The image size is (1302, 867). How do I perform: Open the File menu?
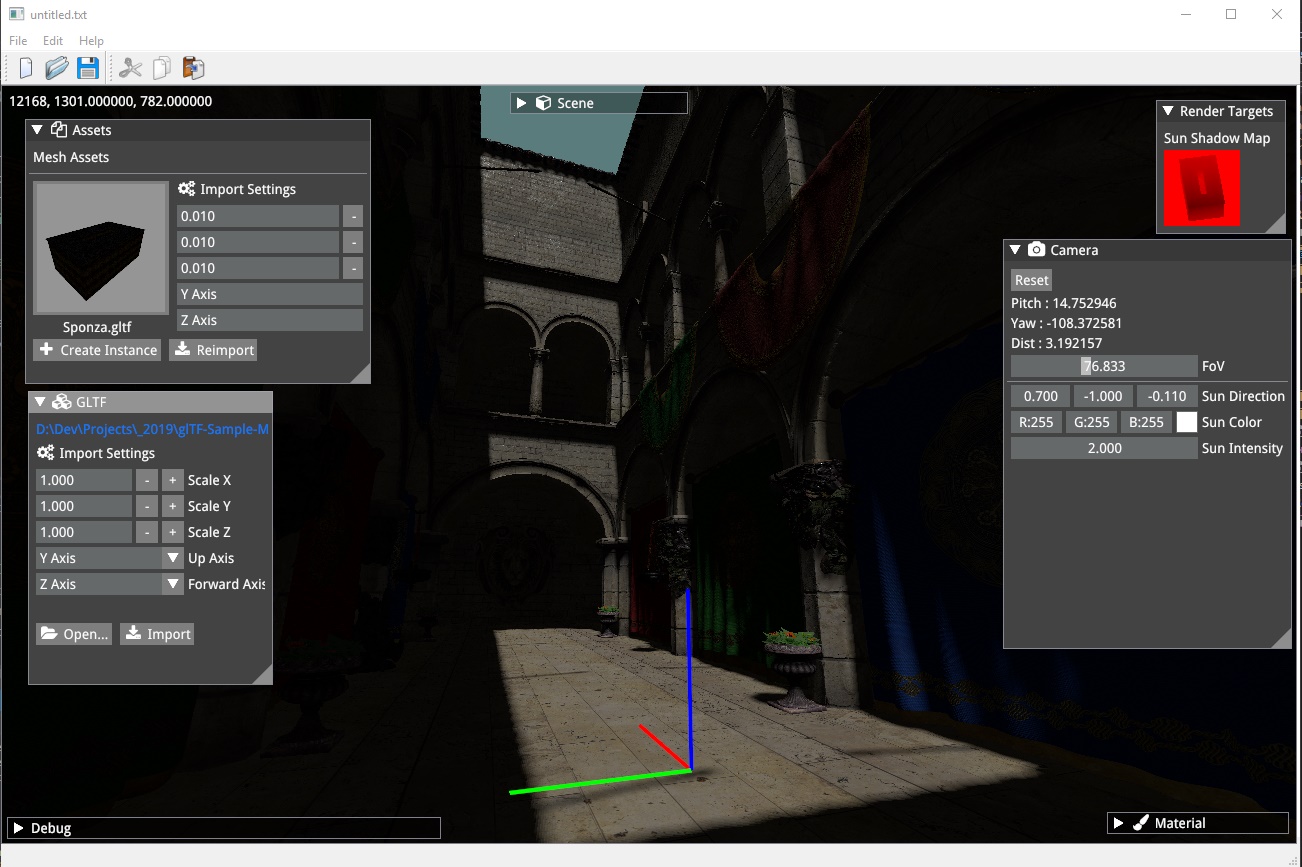(x=18, y=41)
